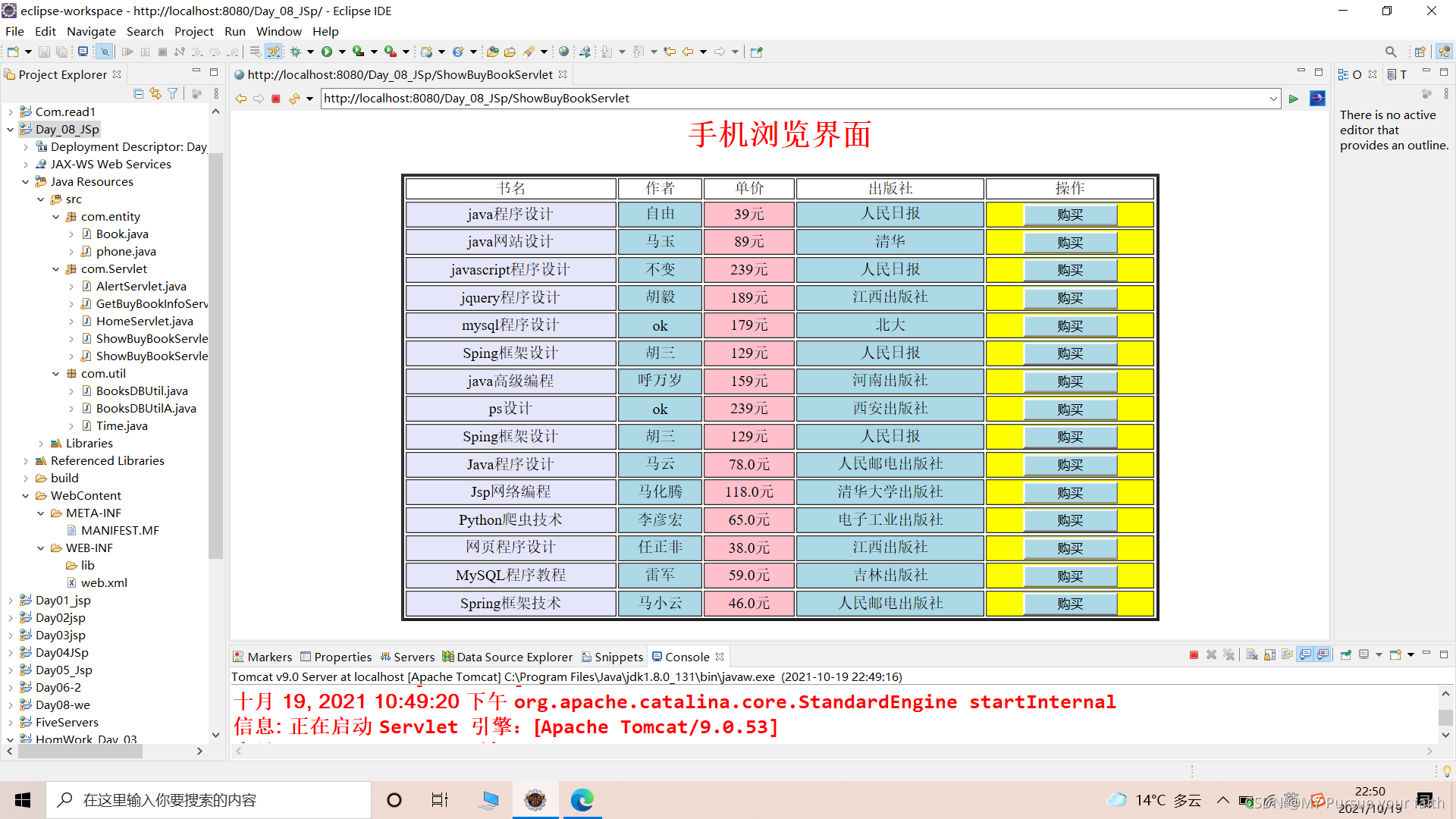Collapse the com.entity package
The width and height of the screenshot is (1456, 819).
pyautogui.click(x=56, y=217)
